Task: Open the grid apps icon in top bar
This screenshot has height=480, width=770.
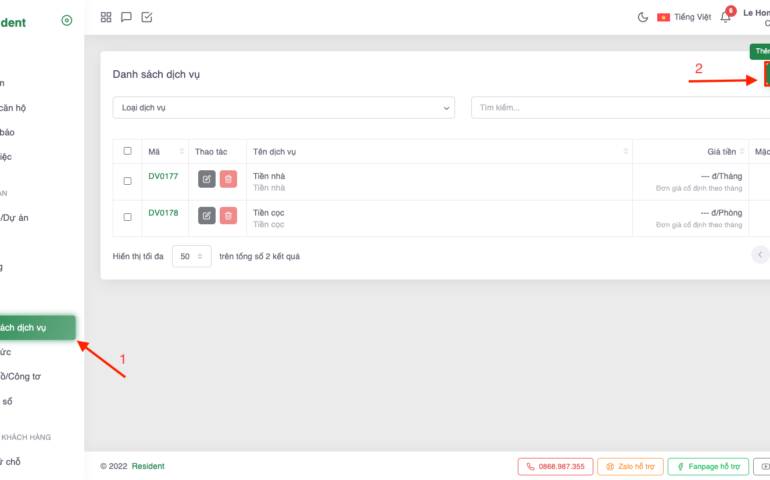Action: point(106,17)
